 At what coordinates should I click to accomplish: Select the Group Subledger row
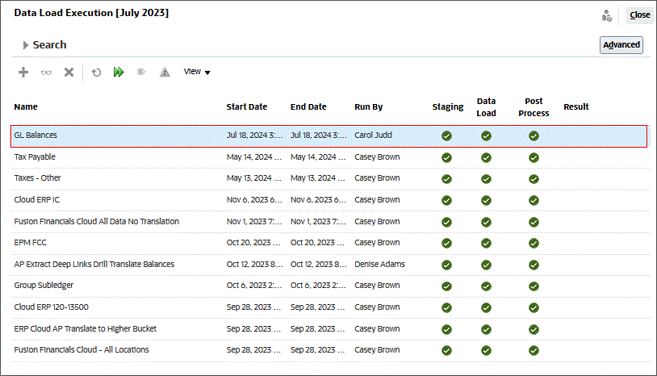coord(329,286)
